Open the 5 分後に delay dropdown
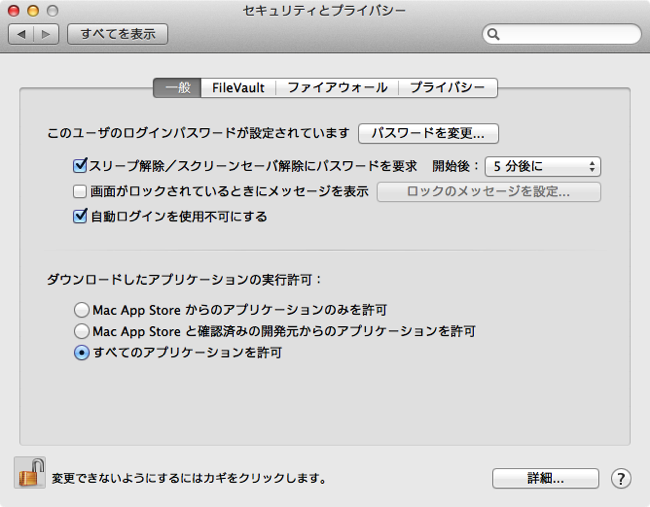 coord(543,167)
